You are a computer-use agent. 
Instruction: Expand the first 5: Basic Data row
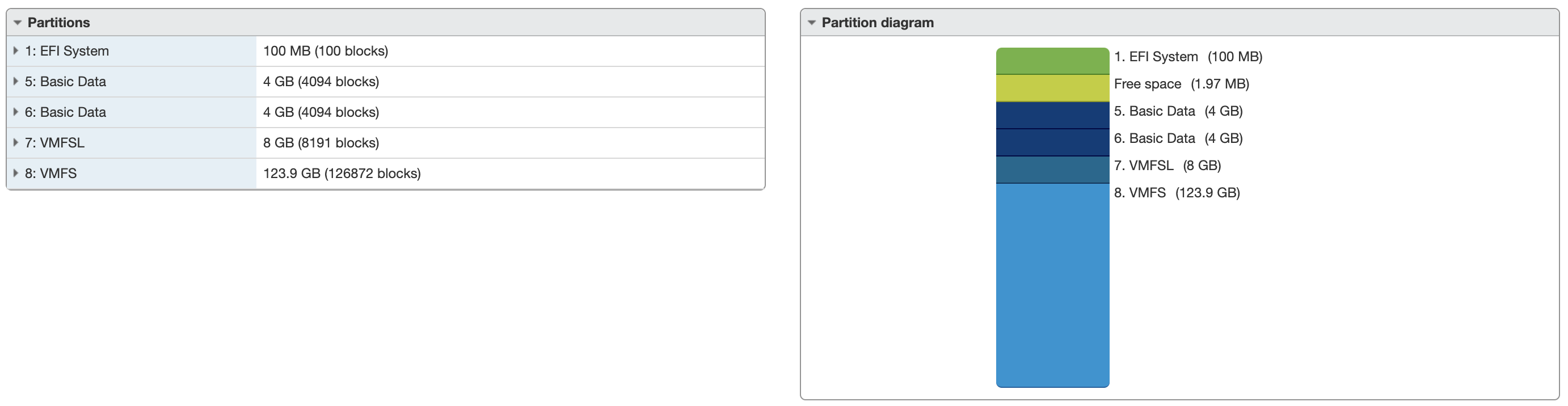(16, 82)
